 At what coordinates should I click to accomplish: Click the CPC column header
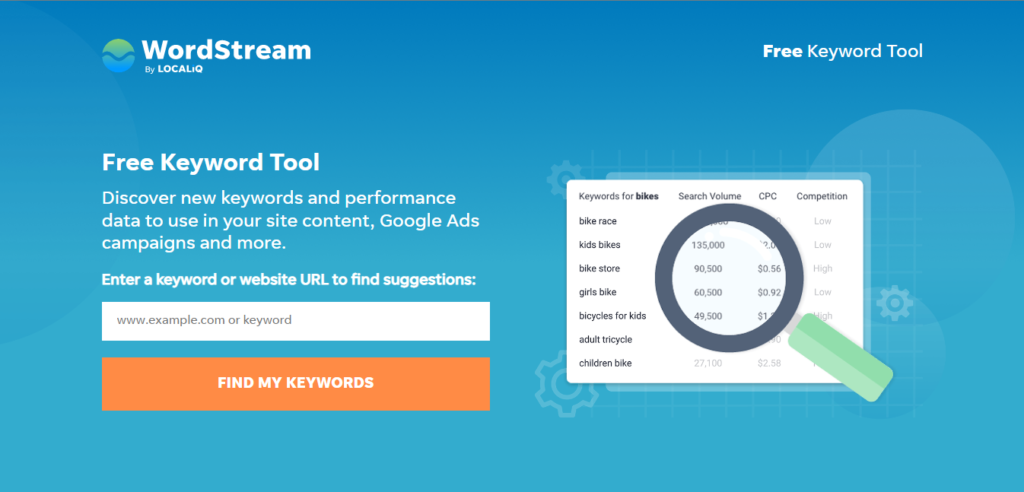767,196
